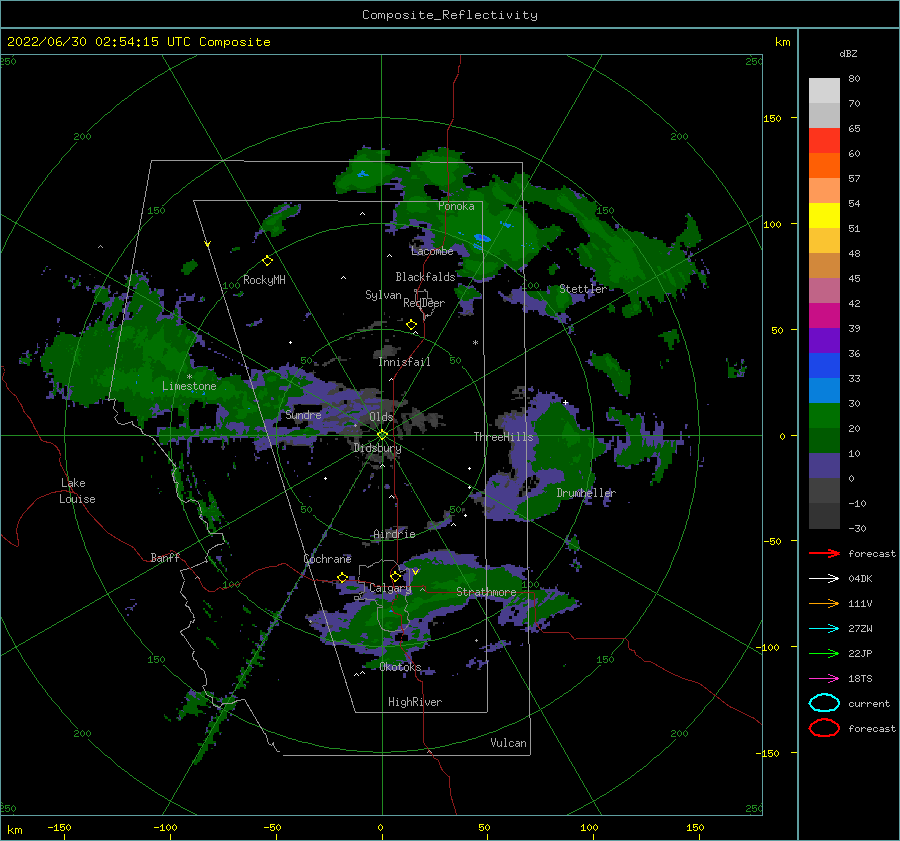Click the Sundre city label

coord(303,415)
